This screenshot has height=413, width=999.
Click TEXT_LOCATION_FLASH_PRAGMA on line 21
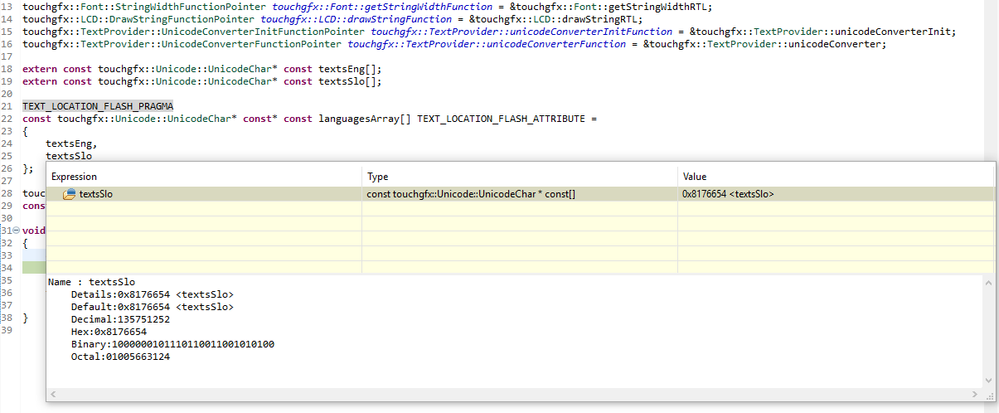(98, 106)
